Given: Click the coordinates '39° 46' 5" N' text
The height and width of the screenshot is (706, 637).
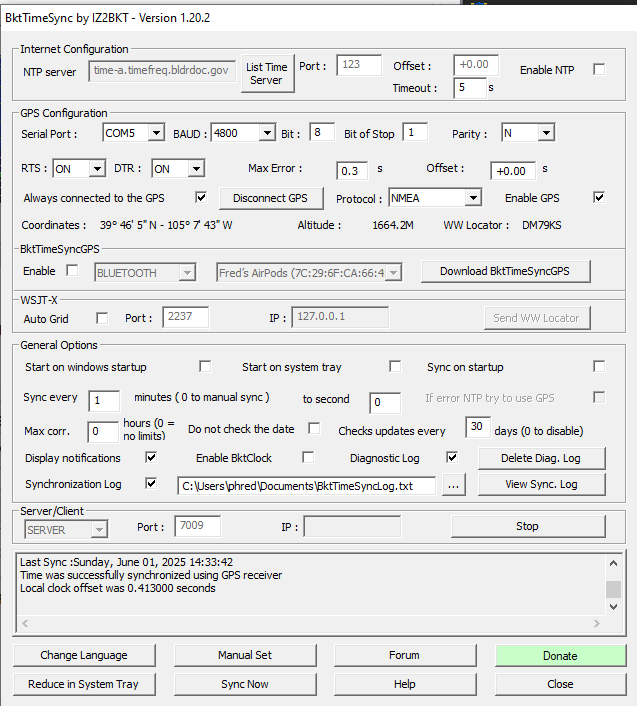Looking at the screenshot, I should click(x=128, y=225).
